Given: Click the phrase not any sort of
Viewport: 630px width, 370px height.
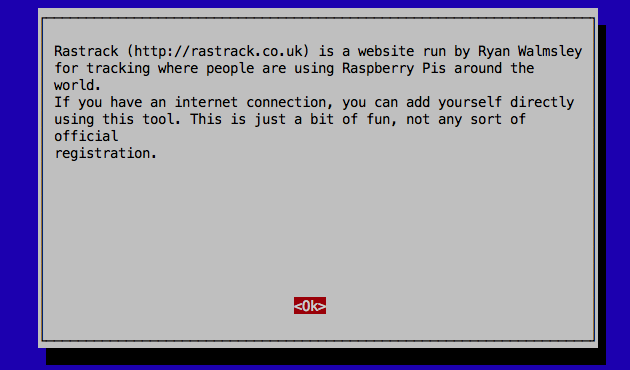Looking at the screenshot, I should (x=466, y=119).
